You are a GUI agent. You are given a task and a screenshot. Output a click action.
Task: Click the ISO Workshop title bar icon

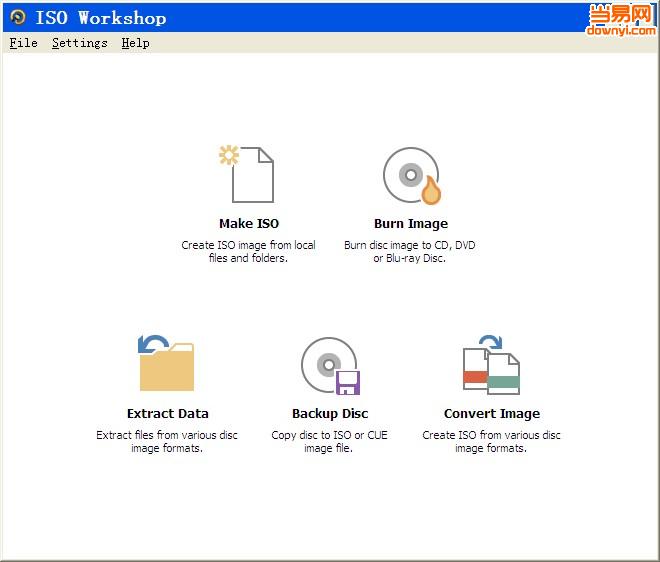pos(18,17)
